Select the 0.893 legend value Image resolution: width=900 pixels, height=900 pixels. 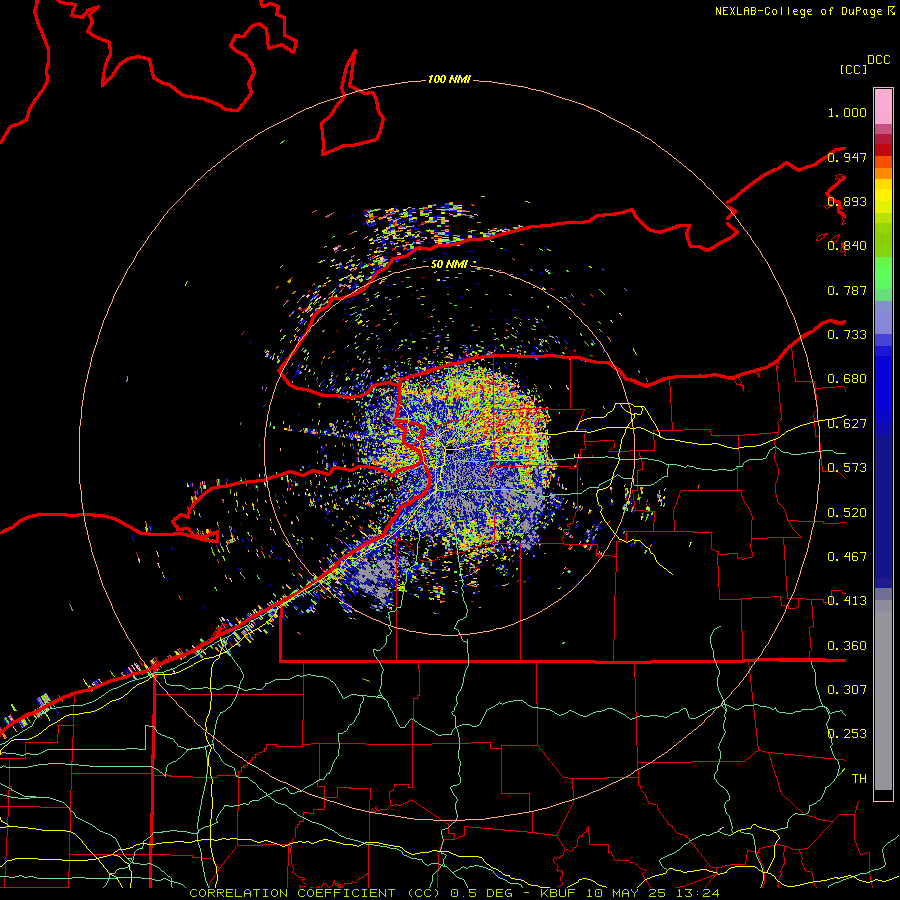pos(847,201)
